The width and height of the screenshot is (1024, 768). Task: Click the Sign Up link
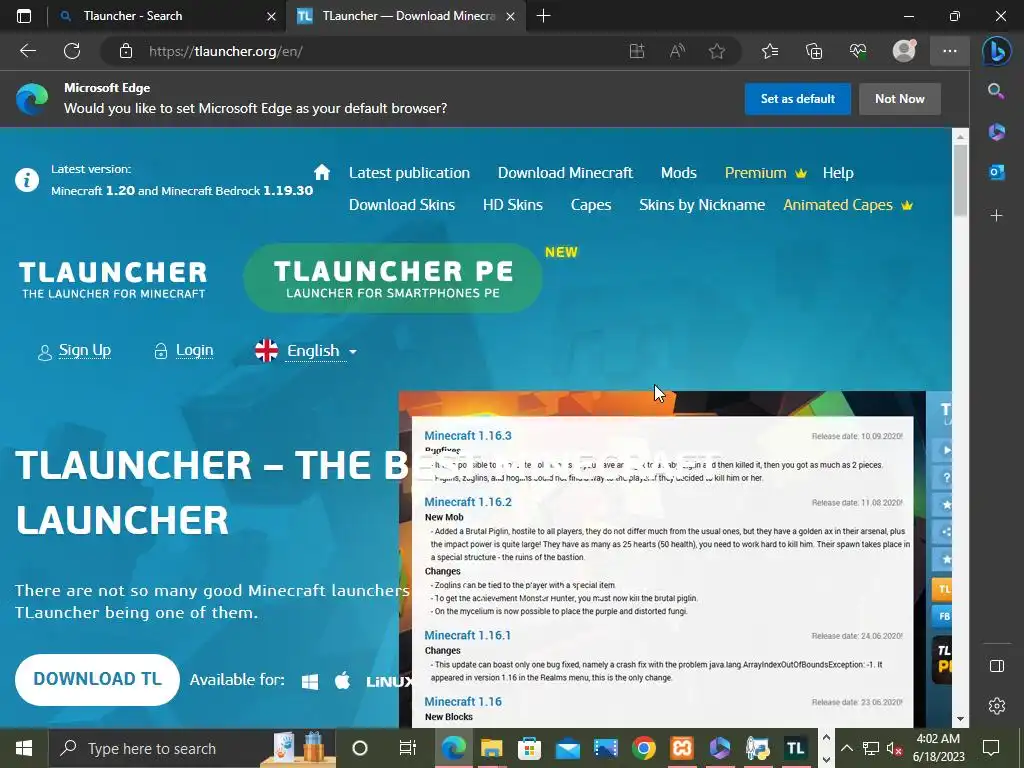85,350
